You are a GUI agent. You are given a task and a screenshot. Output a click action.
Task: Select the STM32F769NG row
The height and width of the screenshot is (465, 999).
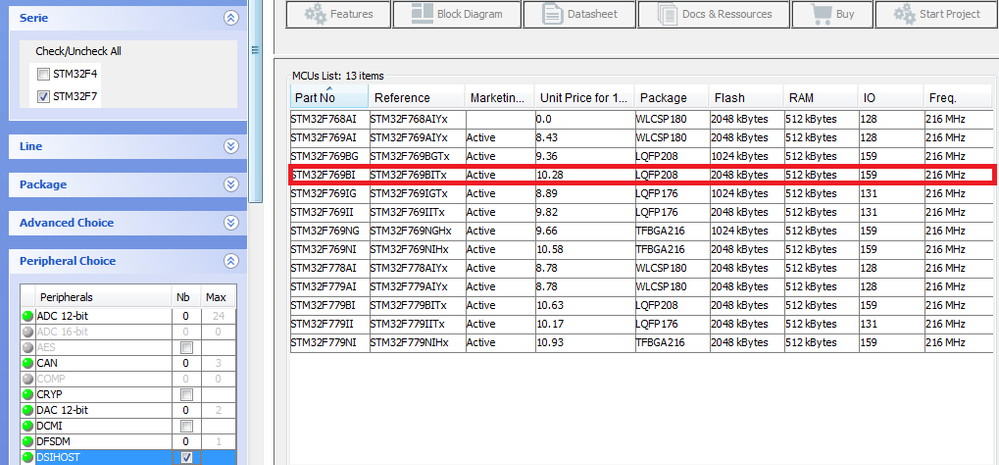tap(641, 231)
